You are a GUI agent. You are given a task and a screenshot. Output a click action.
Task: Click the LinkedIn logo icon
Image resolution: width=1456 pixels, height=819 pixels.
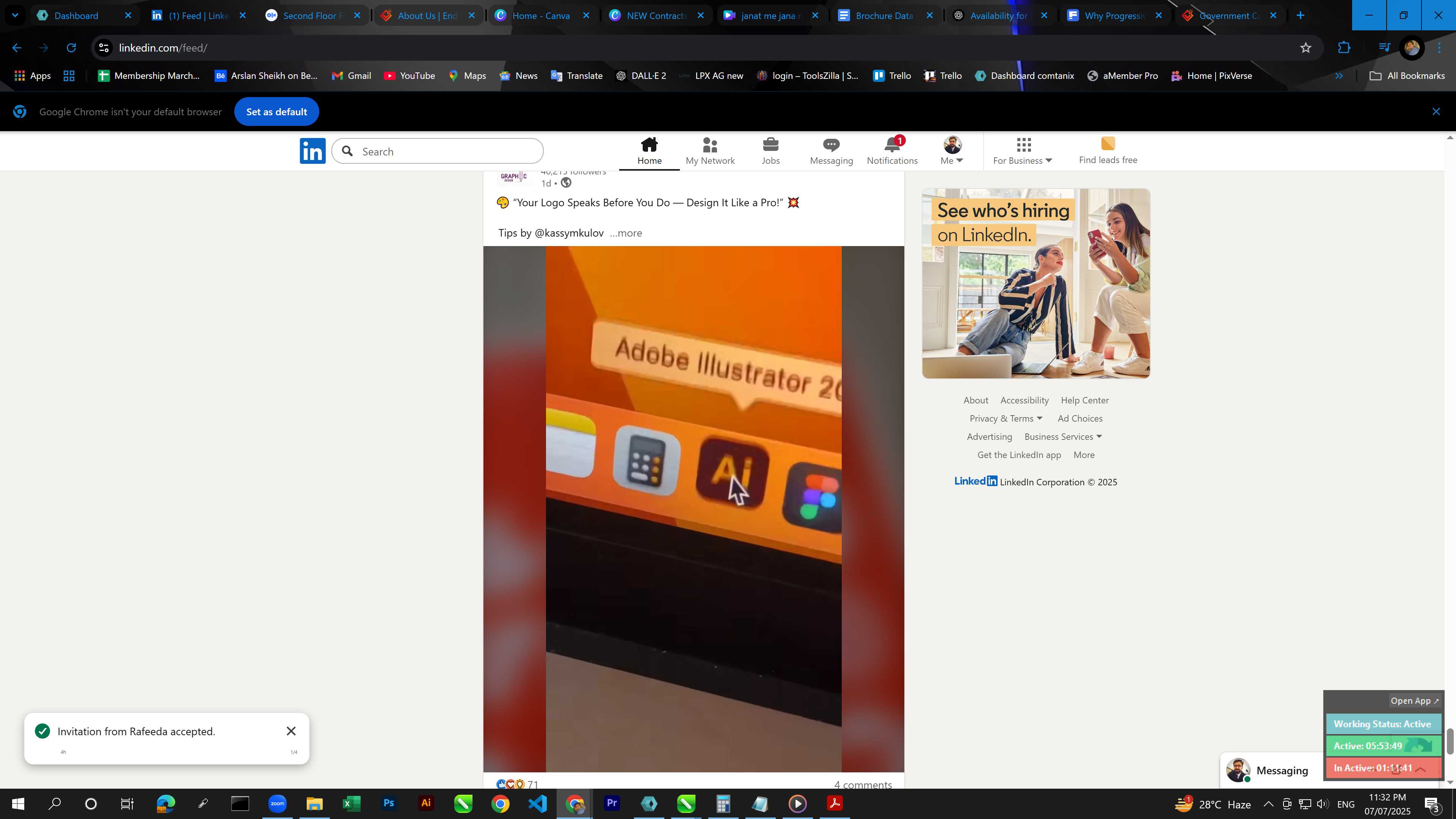coord(312,151)
